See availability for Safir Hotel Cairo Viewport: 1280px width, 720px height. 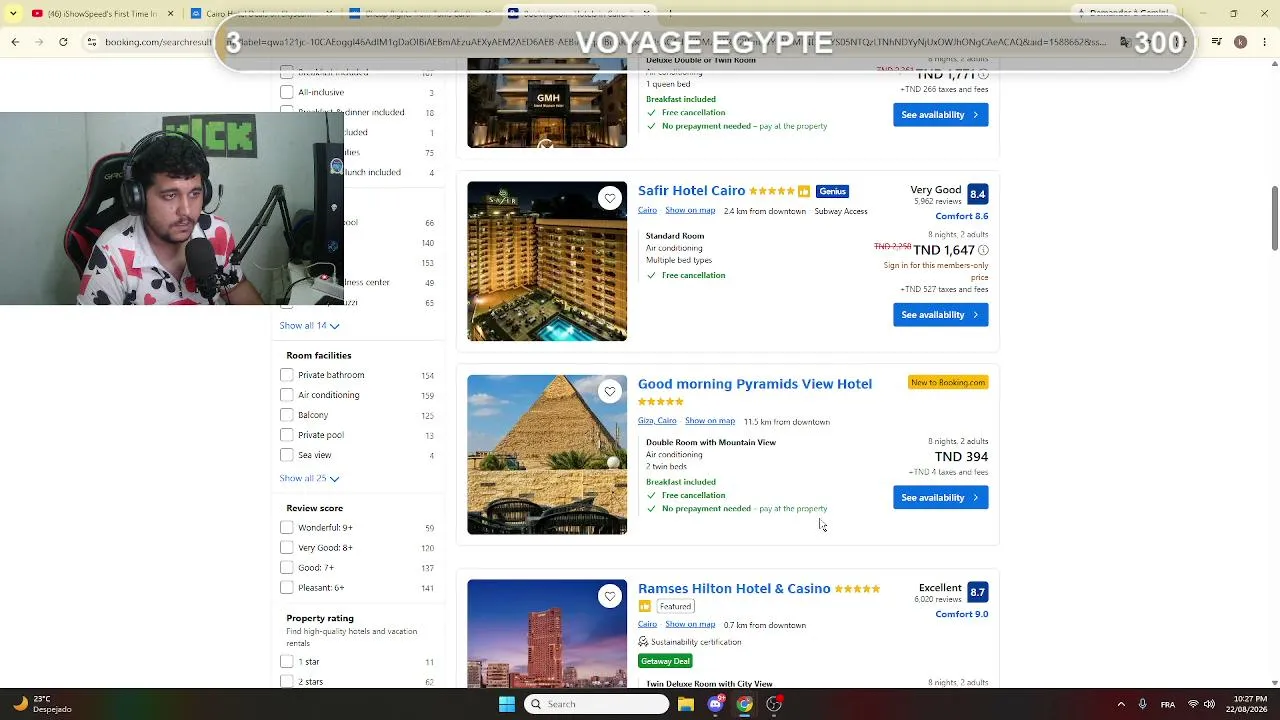[x=940, y=315]
